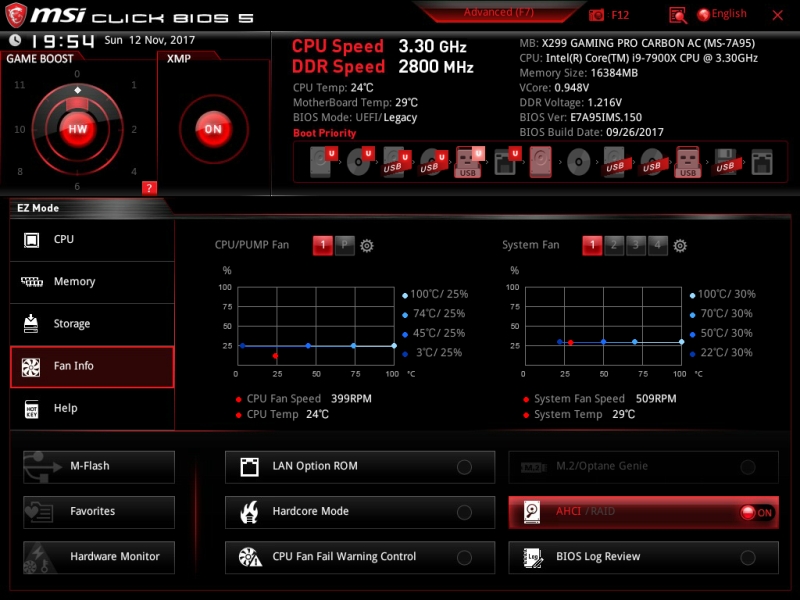The image size is (800, 600).
Task: Click the "E7A95IMS.150" BIOS version text
Action: (606, 117)
